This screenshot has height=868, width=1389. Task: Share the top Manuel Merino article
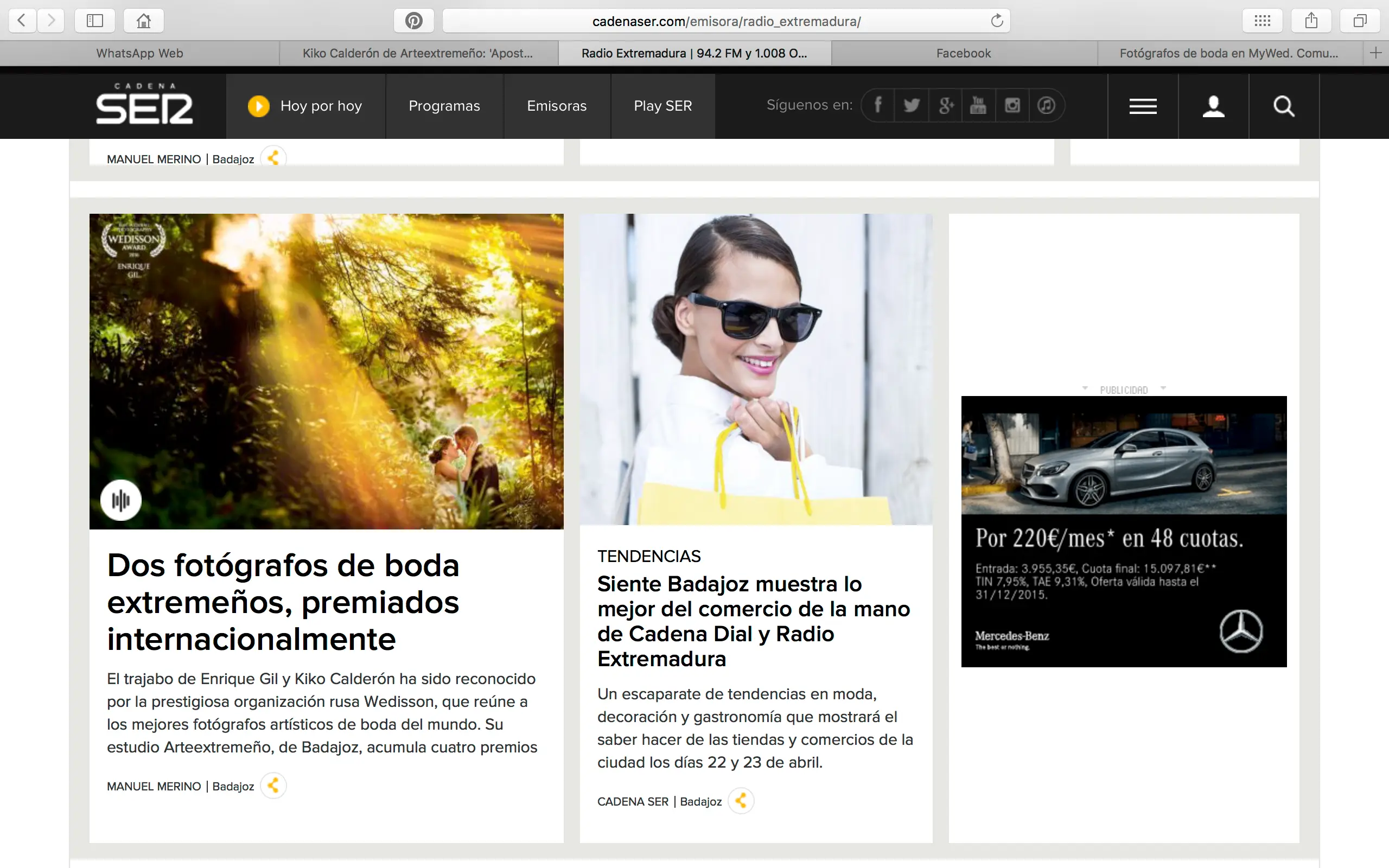[273, 157]
